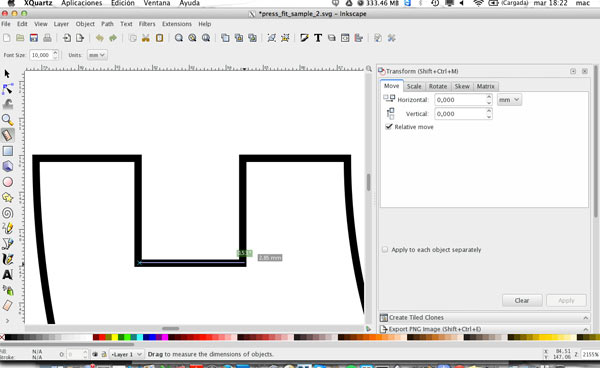Expand more tools chevron in toolbox
This screenshot has width=600, height=368.
[x=7, y=321]
